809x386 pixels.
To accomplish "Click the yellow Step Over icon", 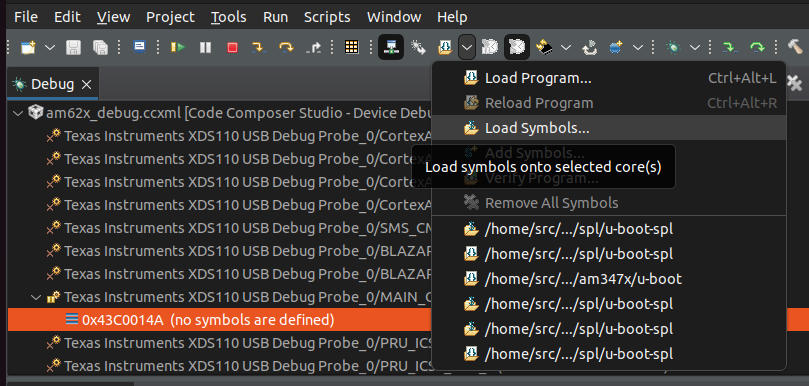I will click(285, 47).
